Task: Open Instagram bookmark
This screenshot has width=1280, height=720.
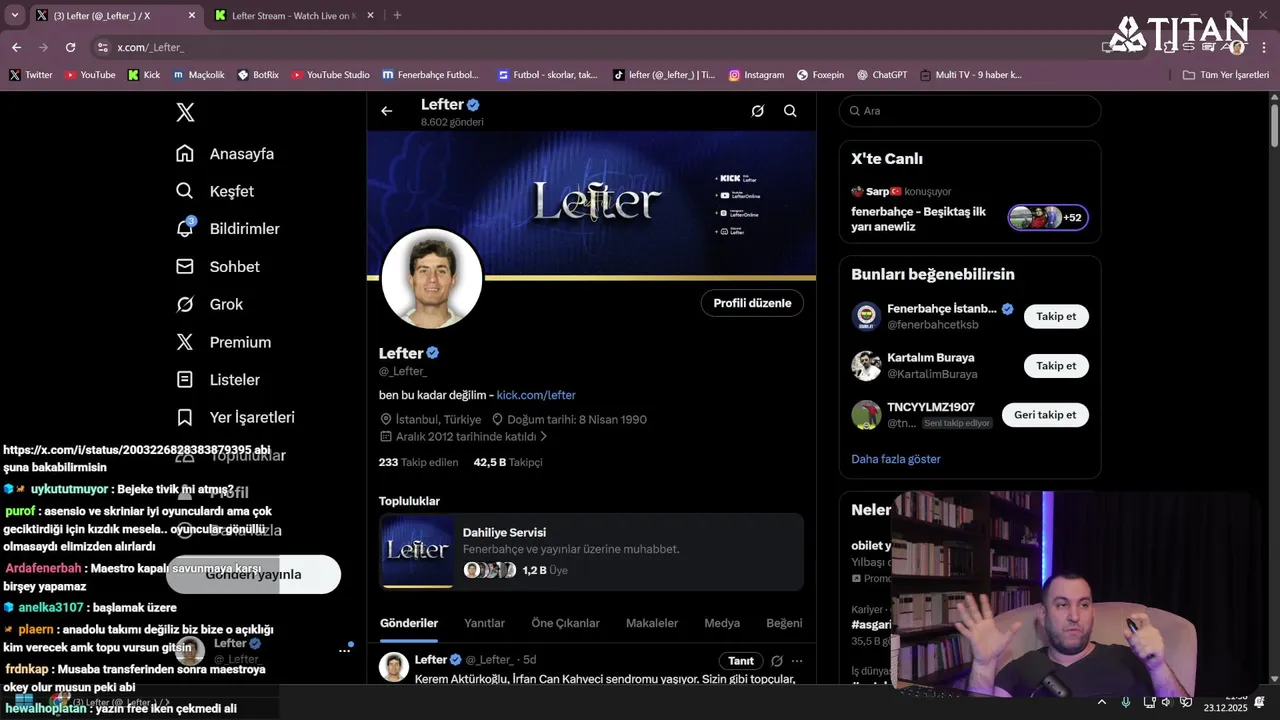Action: coord(756,75)
